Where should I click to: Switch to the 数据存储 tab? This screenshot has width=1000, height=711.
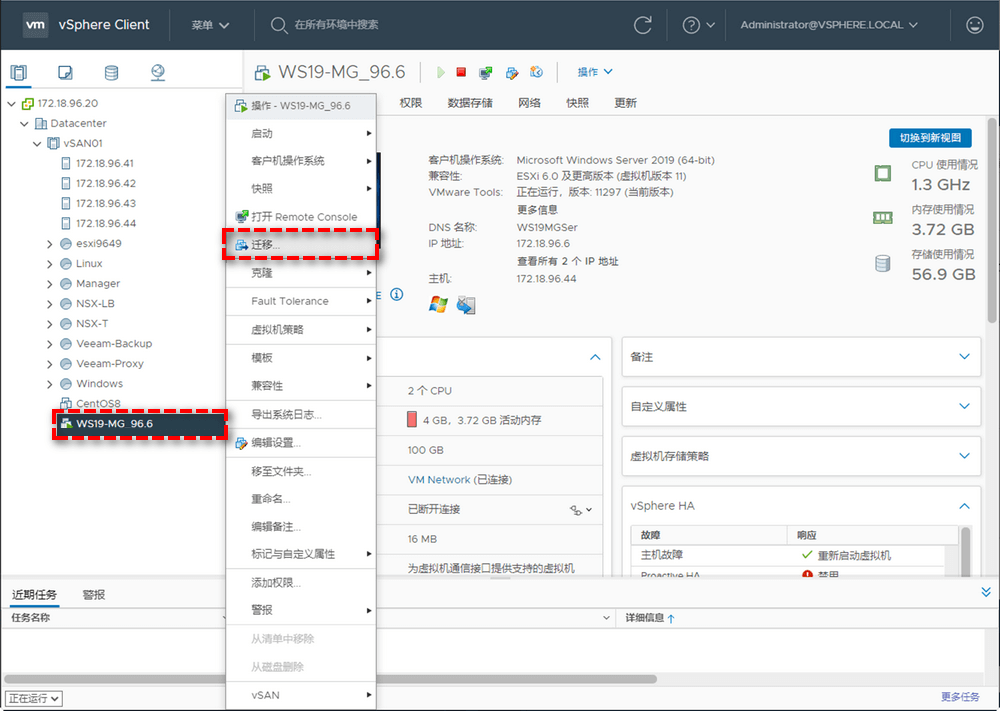click(470, 103)
